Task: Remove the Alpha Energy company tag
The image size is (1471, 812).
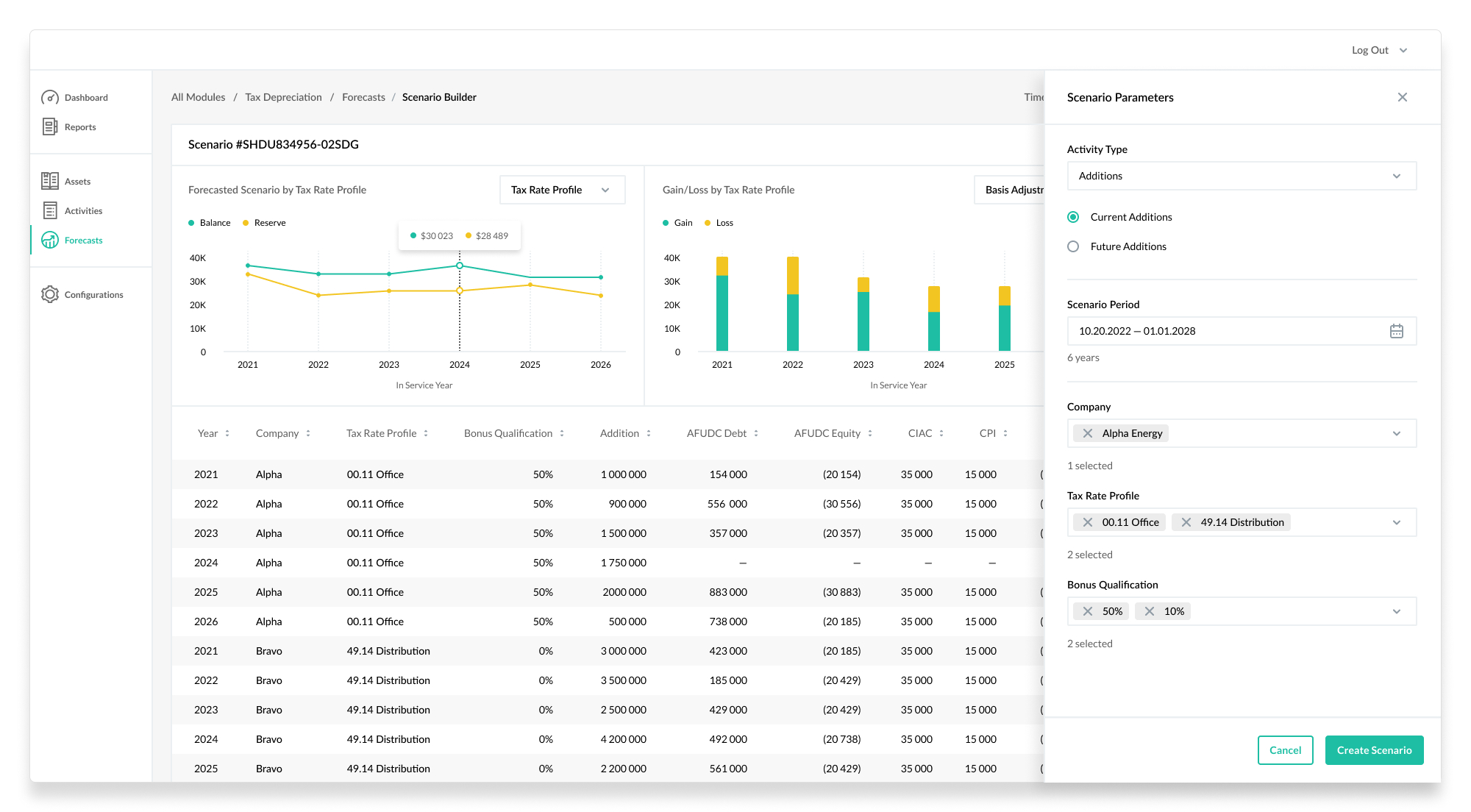Action: point(1088,433)
